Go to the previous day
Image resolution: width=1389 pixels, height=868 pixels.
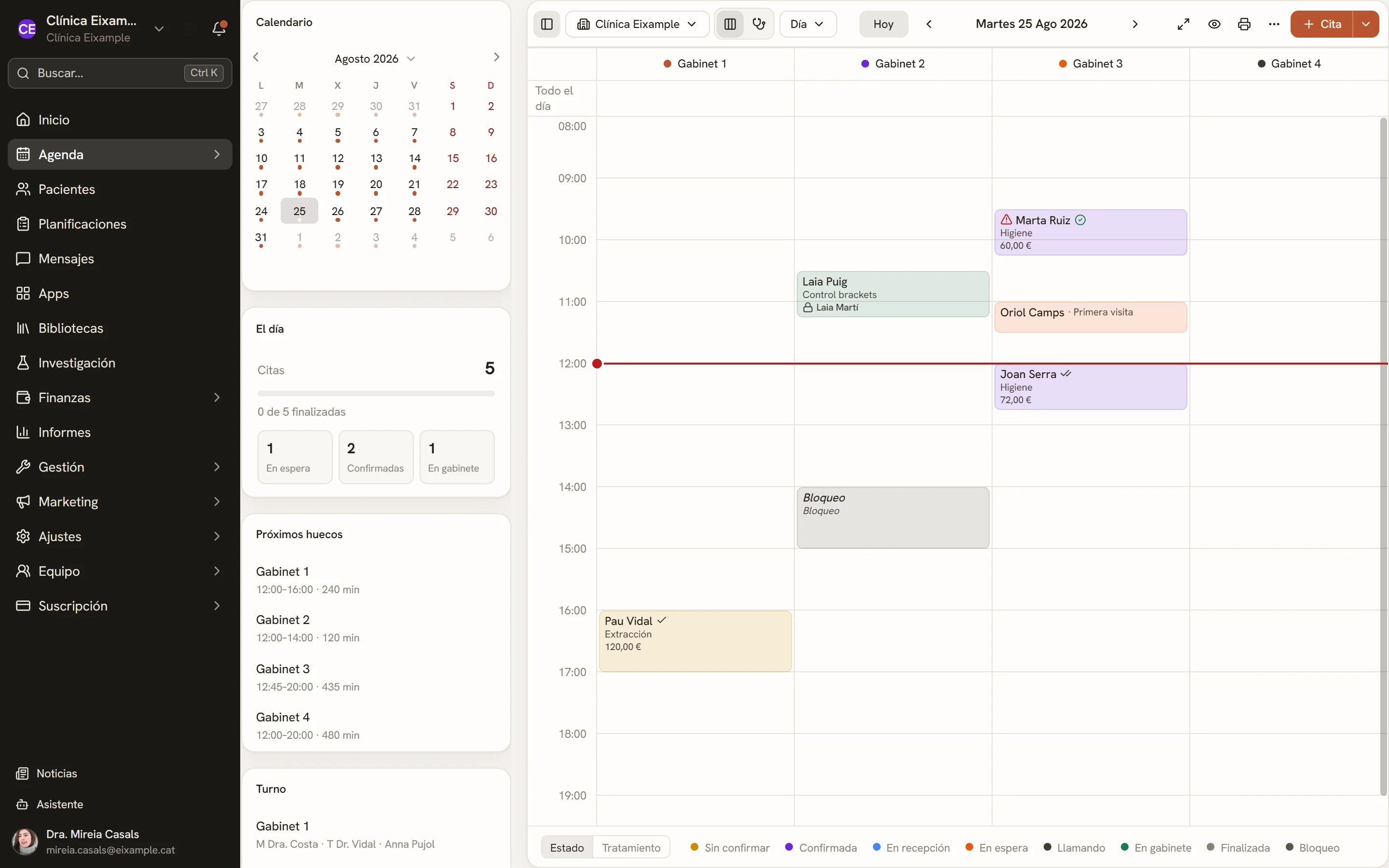click(x=929, y=24)
